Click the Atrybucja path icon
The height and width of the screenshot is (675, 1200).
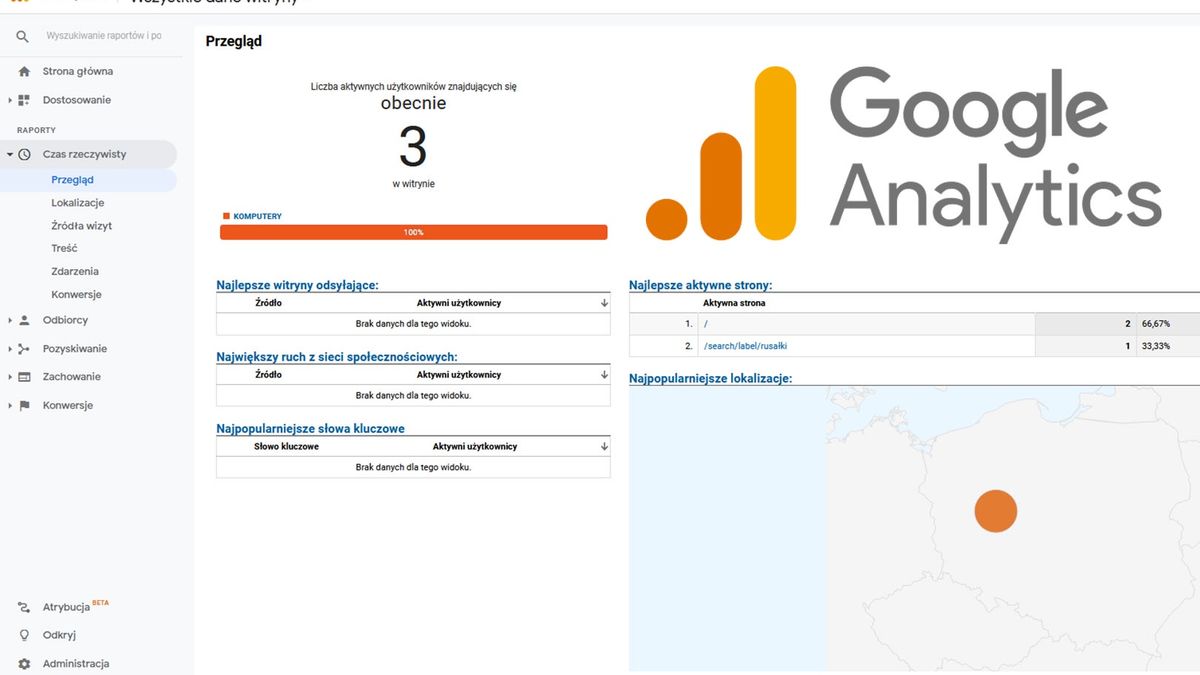coord(24,608)
